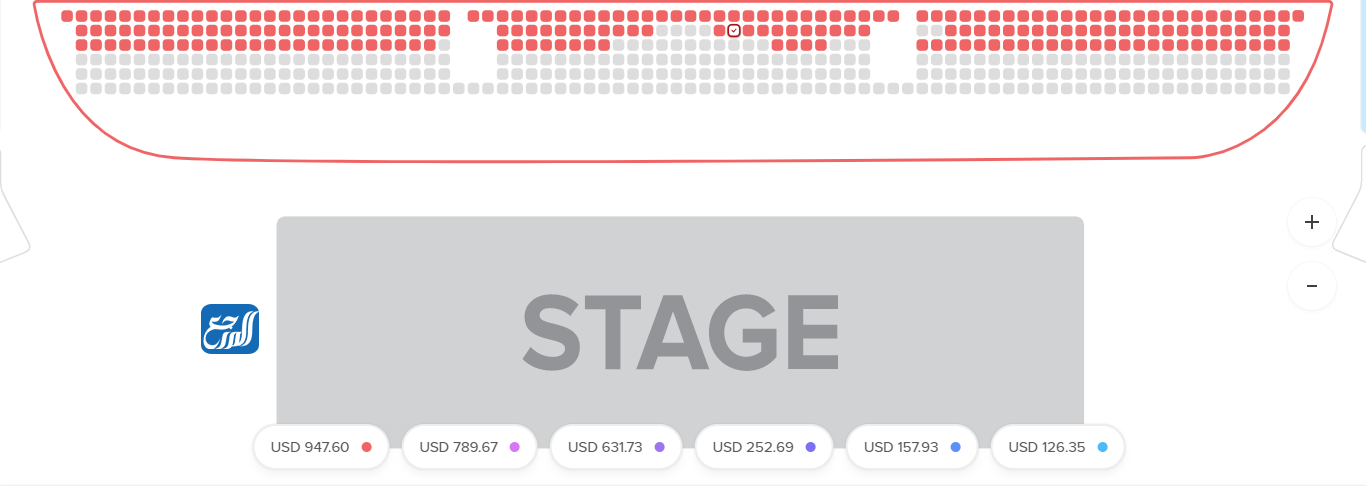Zoom out of the seat map

point(1312,286)
